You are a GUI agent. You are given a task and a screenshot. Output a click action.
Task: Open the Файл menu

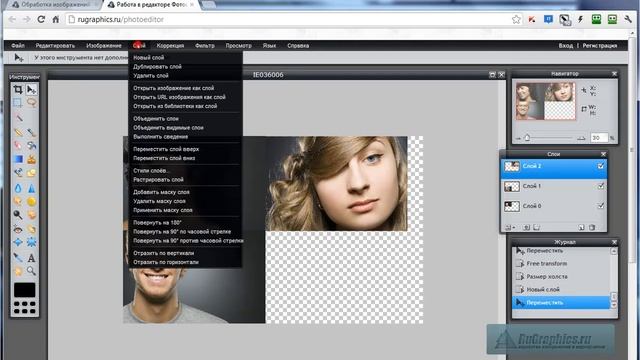[x=18, y=46]
